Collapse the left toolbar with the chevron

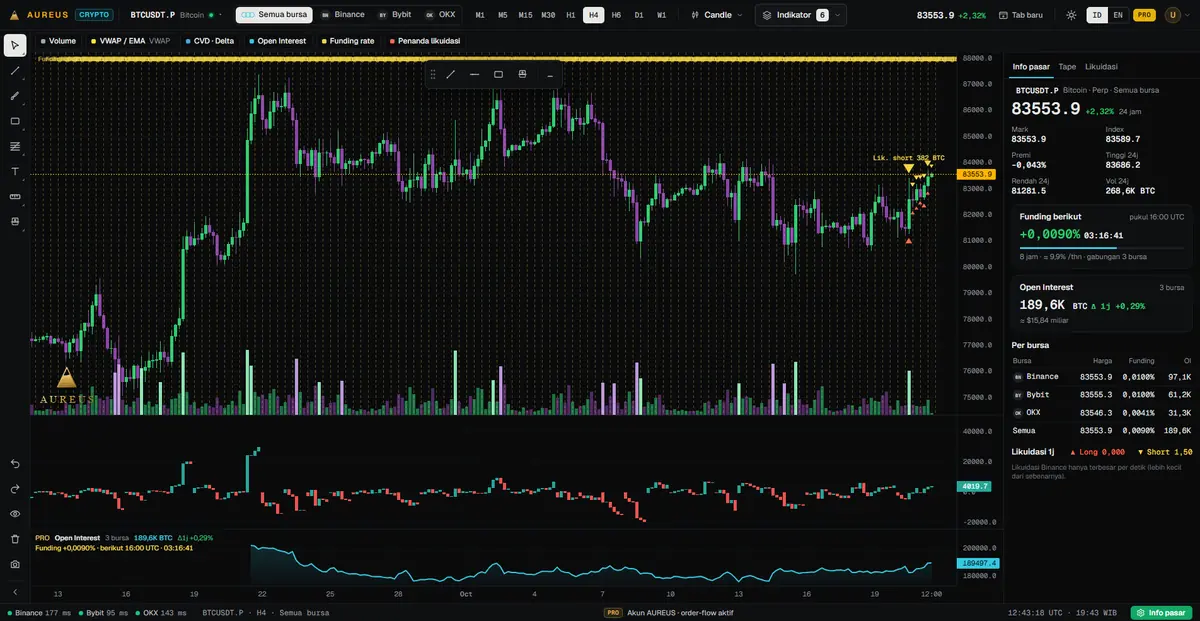tap(15, 592)
